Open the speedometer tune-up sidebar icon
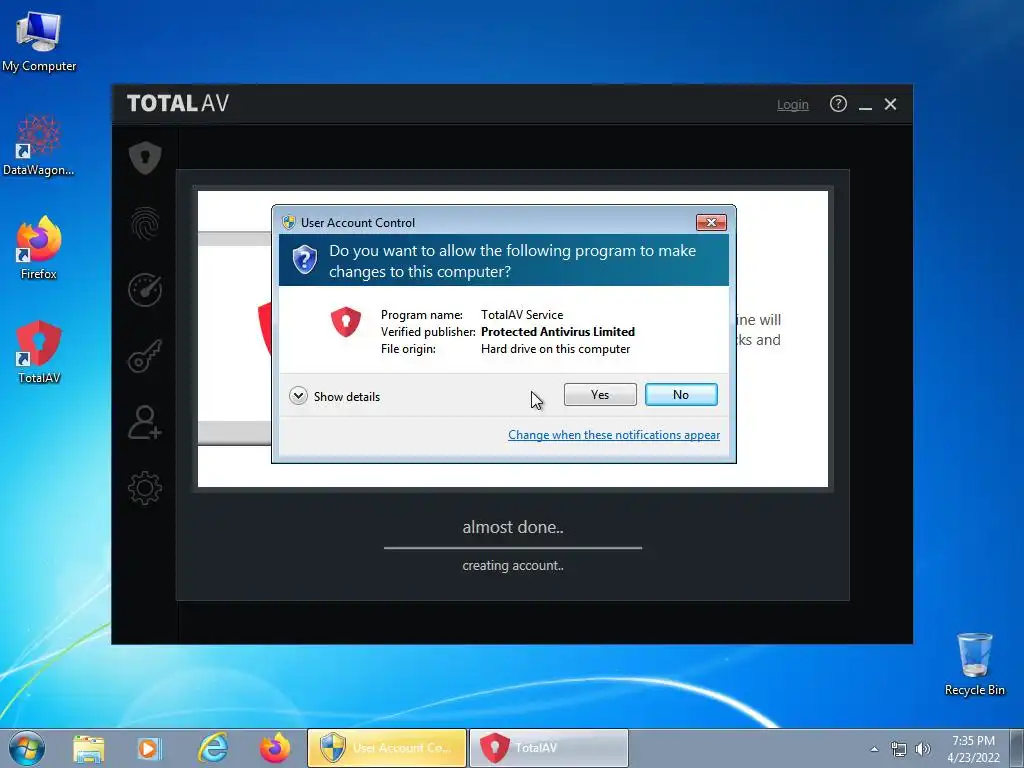Image resolution: width=1024 pixels, height=768 pixels. [x=145, y=290]
